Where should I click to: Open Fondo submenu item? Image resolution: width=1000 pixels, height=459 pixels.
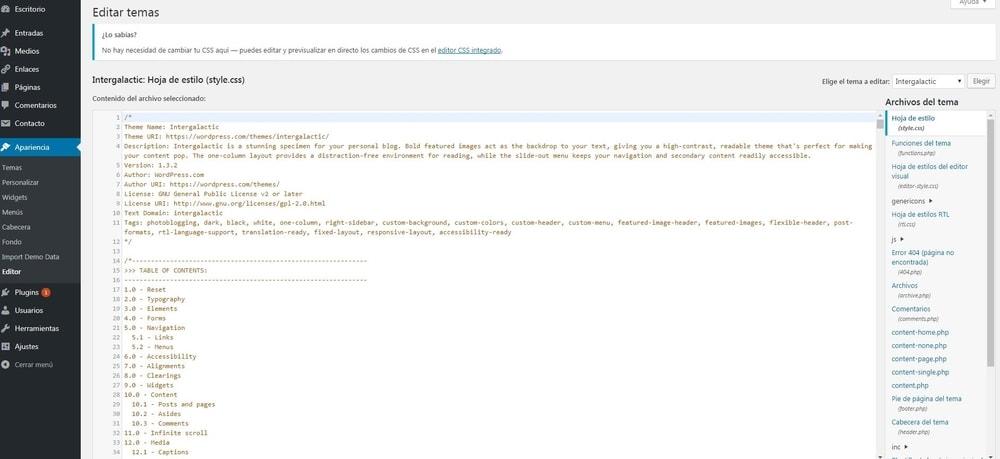coord(11,242)
